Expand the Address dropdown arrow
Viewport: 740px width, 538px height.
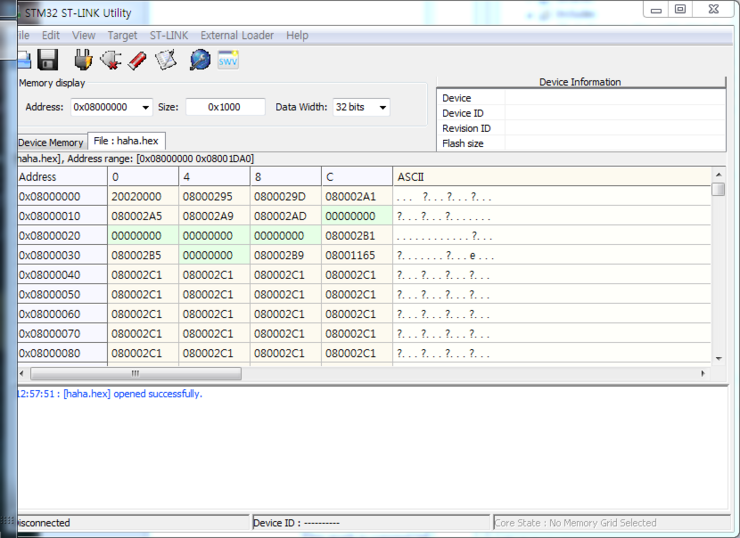146,107
